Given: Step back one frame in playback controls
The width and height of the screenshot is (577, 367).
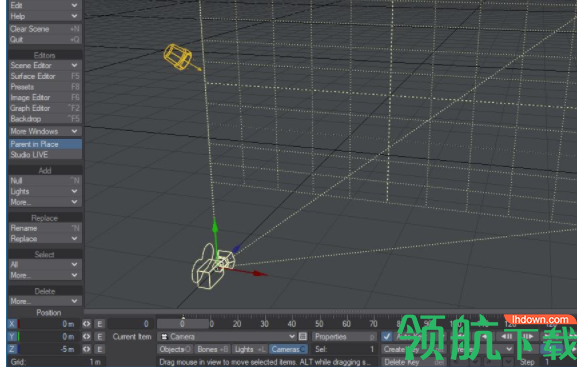Looking at the screenshot, I should click(507, 336).
